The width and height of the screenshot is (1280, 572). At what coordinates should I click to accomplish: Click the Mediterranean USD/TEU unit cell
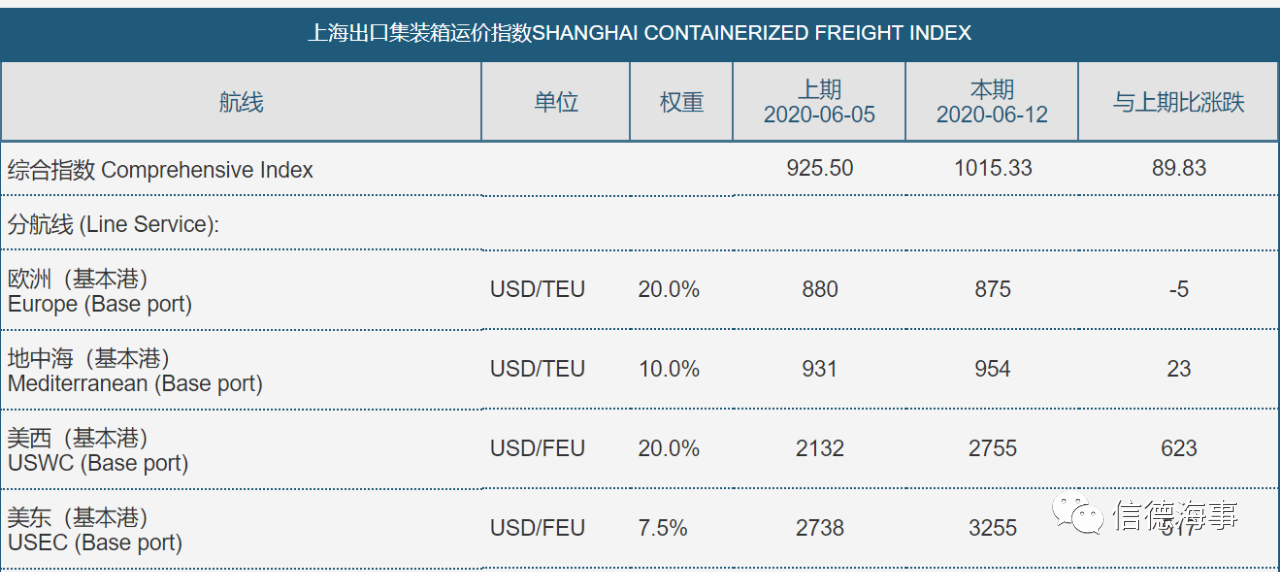coord(537,369)
